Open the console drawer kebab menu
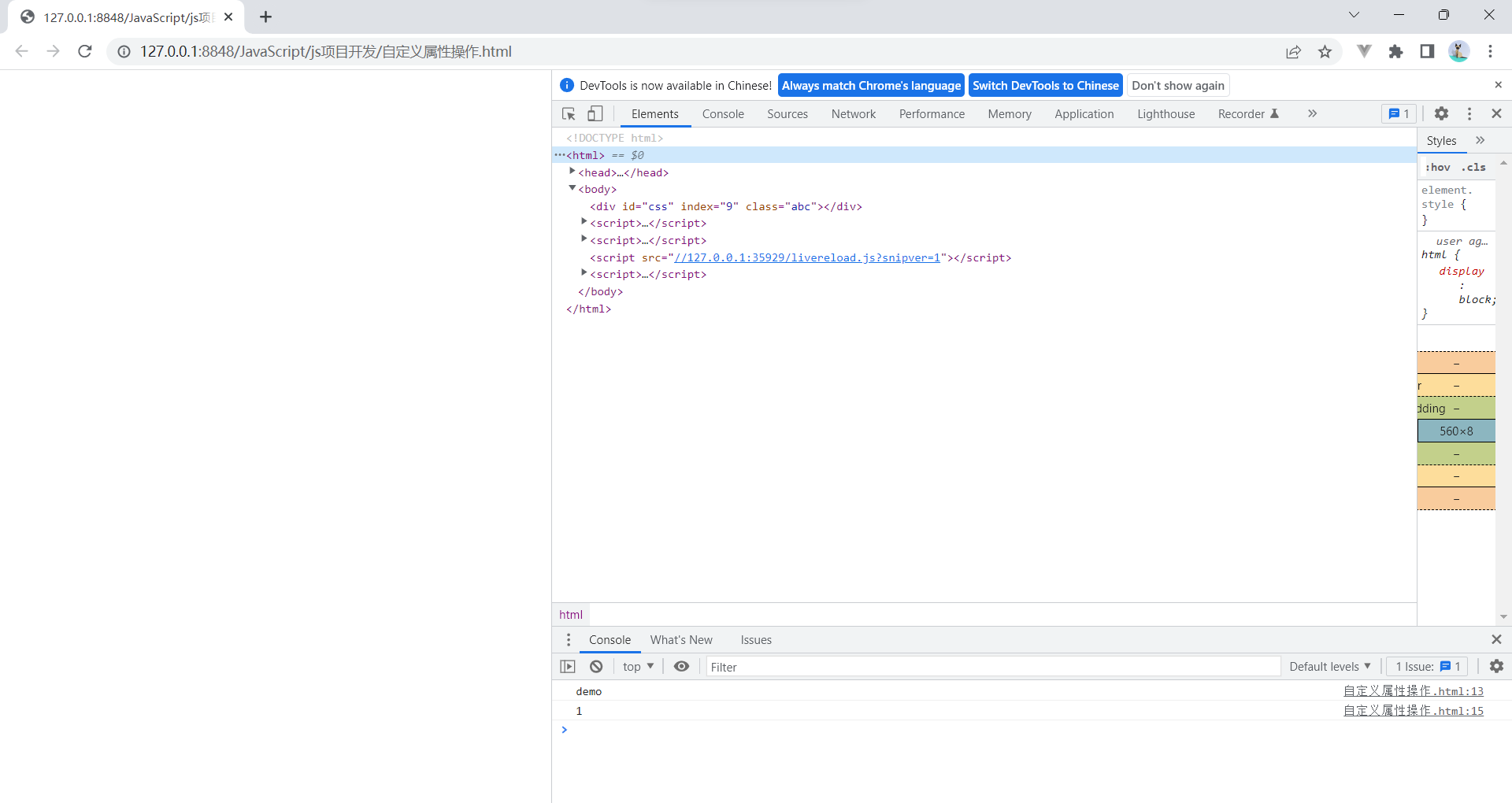1512x803 pixels. [x=569, y=639]
